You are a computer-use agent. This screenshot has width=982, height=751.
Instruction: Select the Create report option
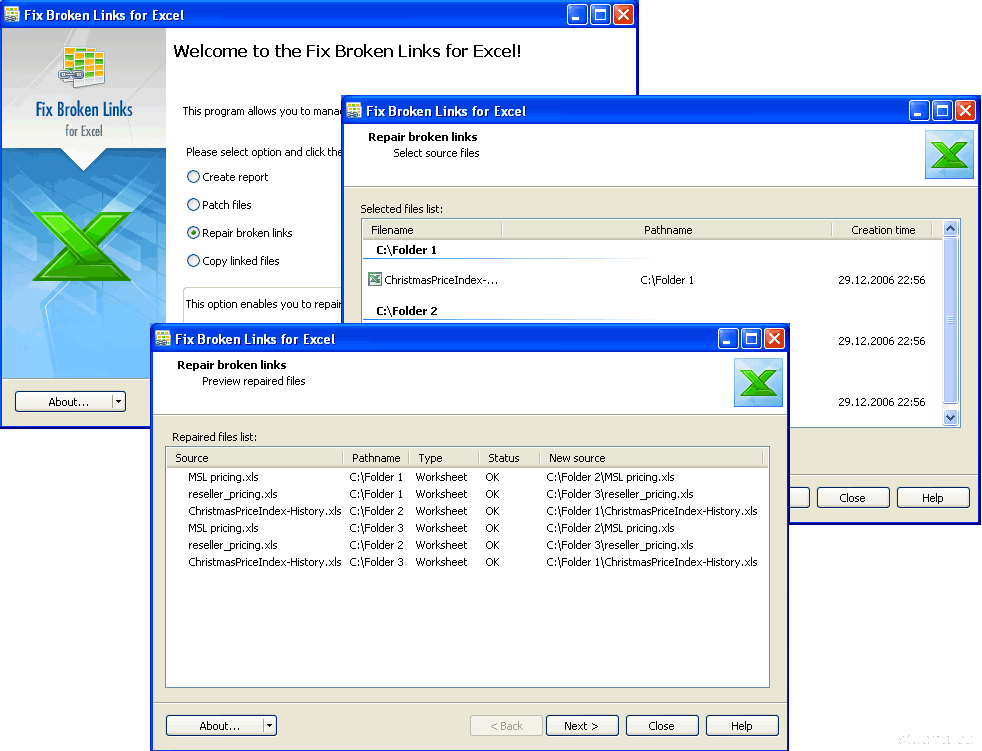[194, 177]
